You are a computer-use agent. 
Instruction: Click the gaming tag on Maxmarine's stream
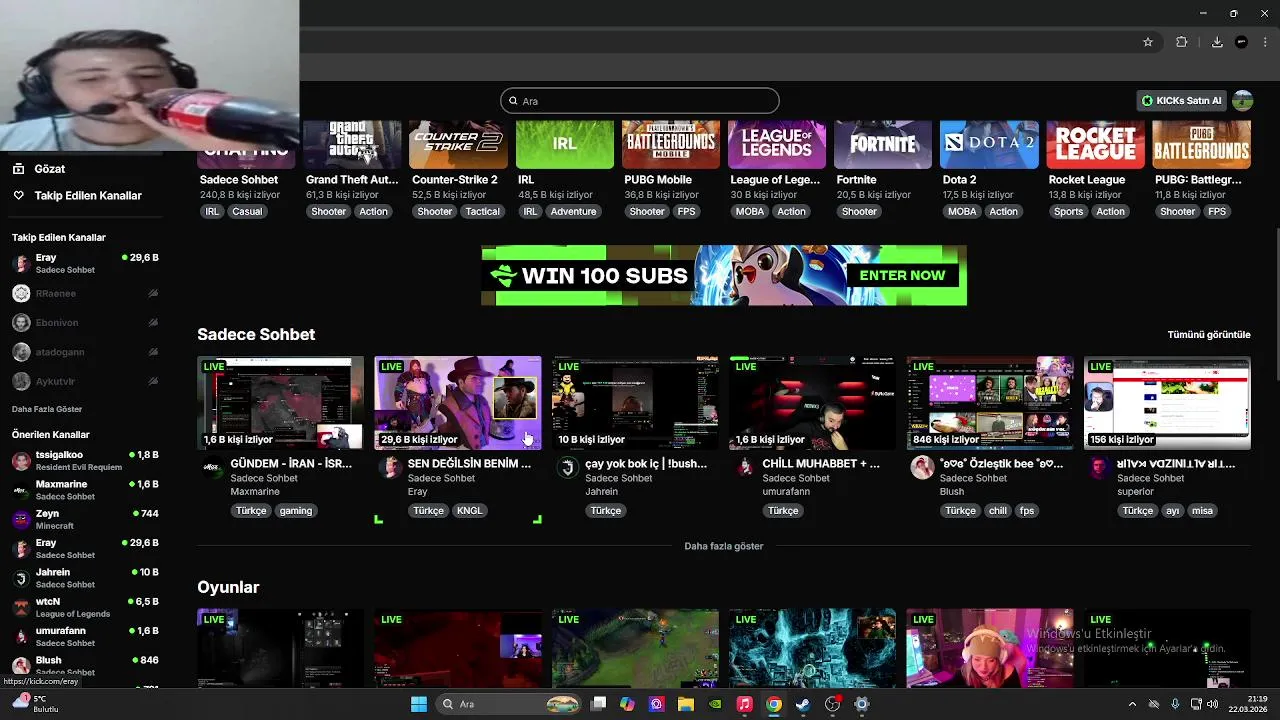pyautogui.click(x=296, y=510)
